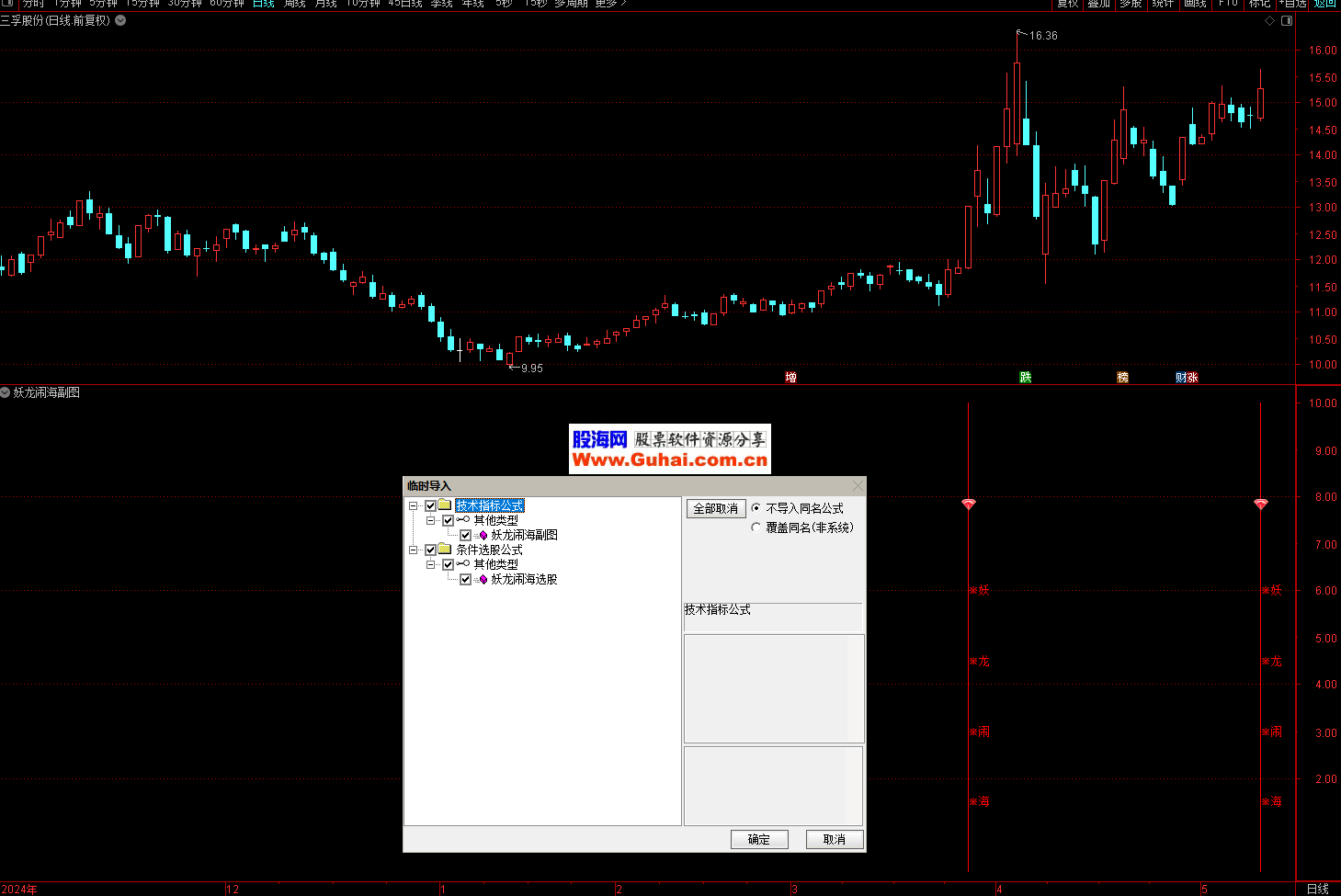Viewport: 1341px width, 896px height.
Task: Select the 日线 period tab
Action: click(264, 4)
